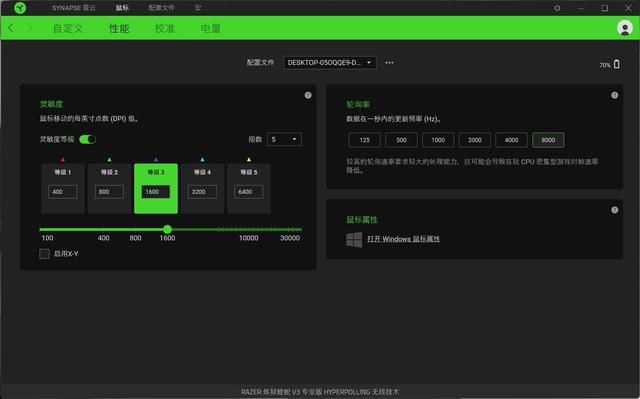Open the user account avatar
Image resolution: width=640 pixels, height=399 pixels.
click(x=624, y=28)
